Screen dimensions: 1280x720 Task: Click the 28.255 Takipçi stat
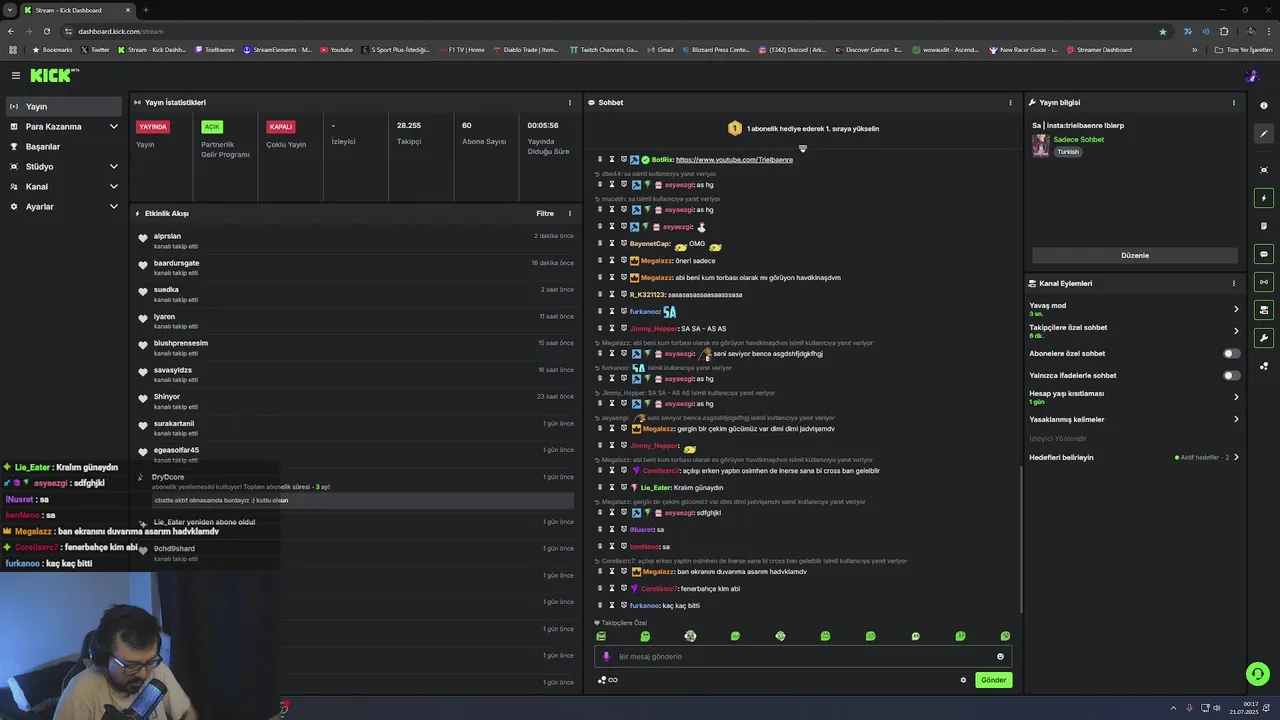409,133
